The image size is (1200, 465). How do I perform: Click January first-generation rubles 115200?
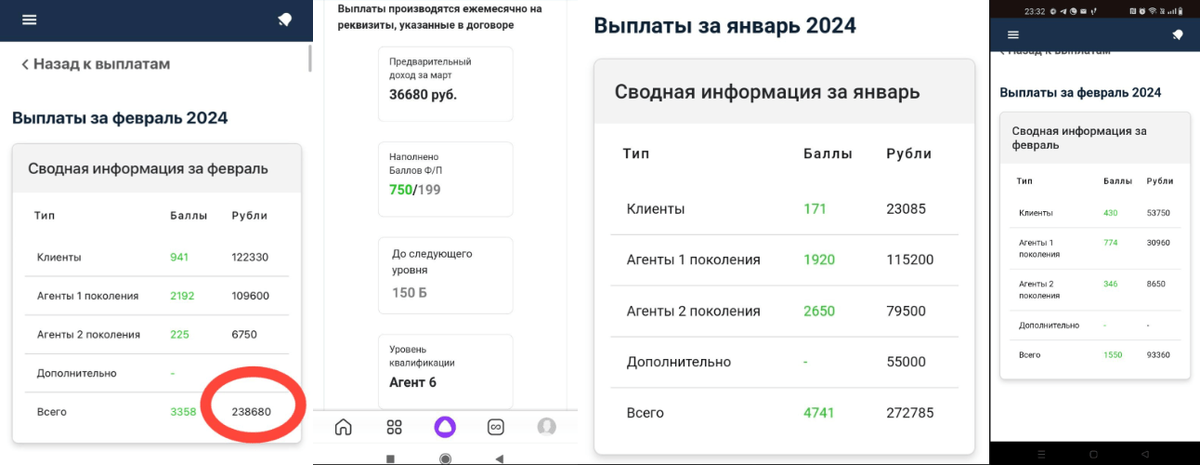[x=910, y=260]
